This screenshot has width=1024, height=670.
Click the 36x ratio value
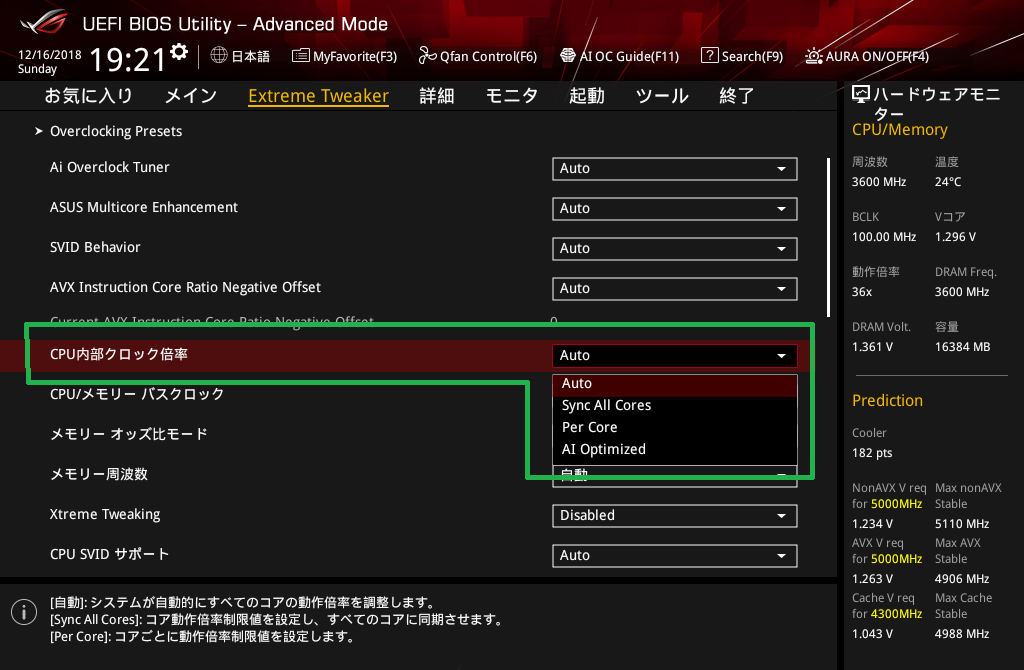862,292
